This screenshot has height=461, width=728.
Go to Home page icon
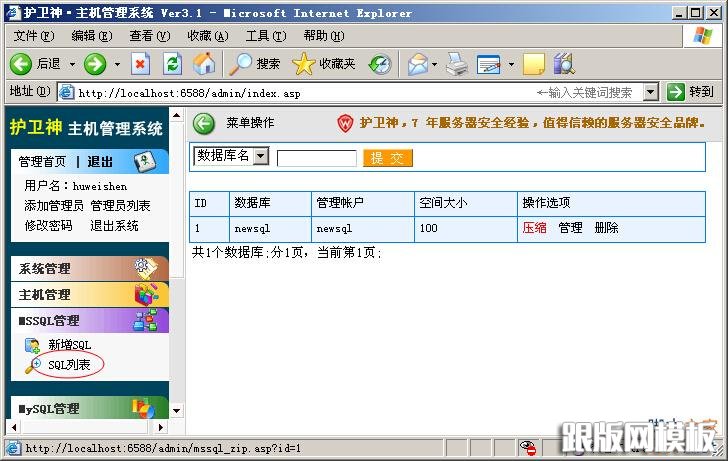pos(204,64)
